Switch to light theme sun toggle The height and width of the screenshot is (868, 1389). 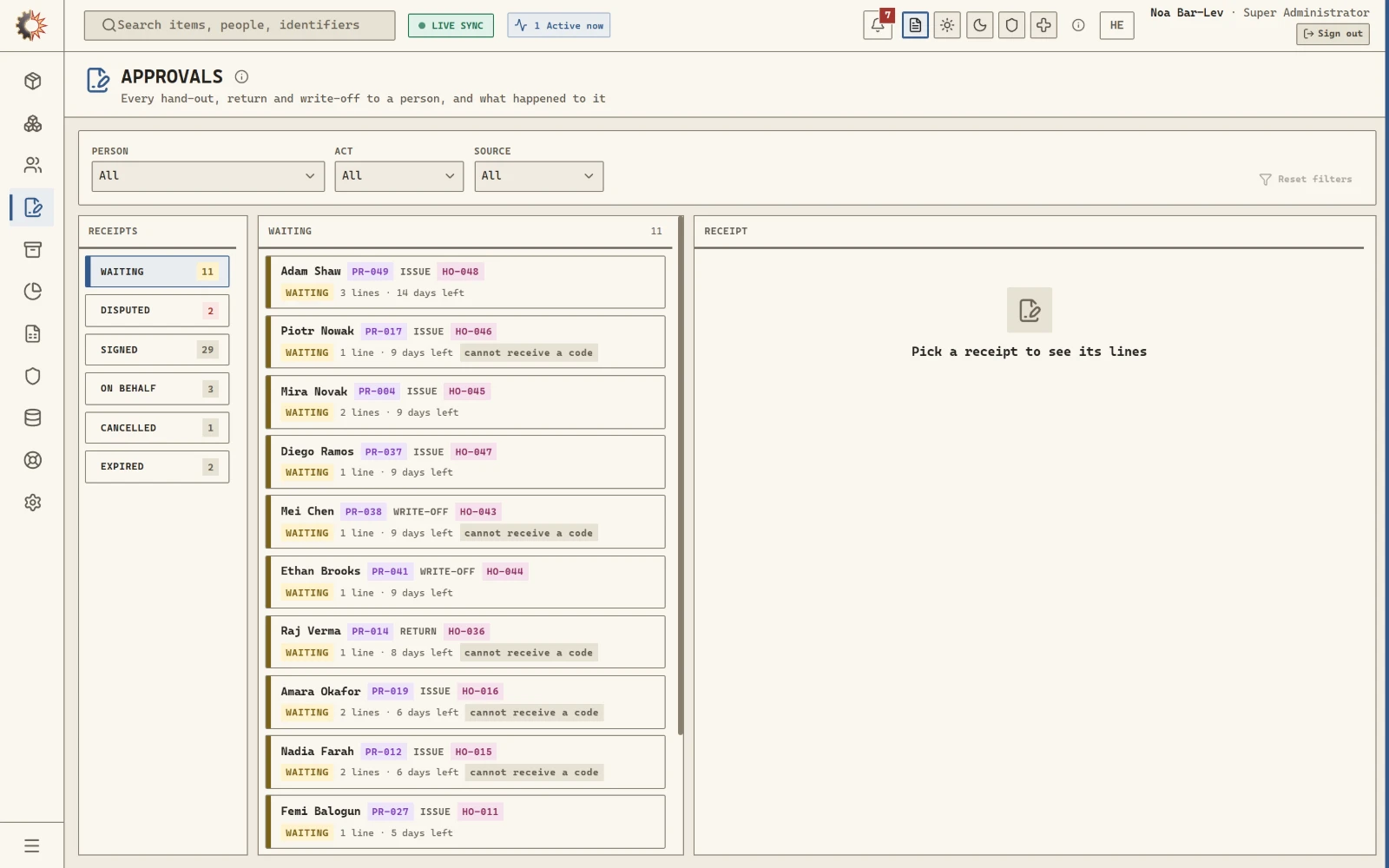tap(947, 25)
